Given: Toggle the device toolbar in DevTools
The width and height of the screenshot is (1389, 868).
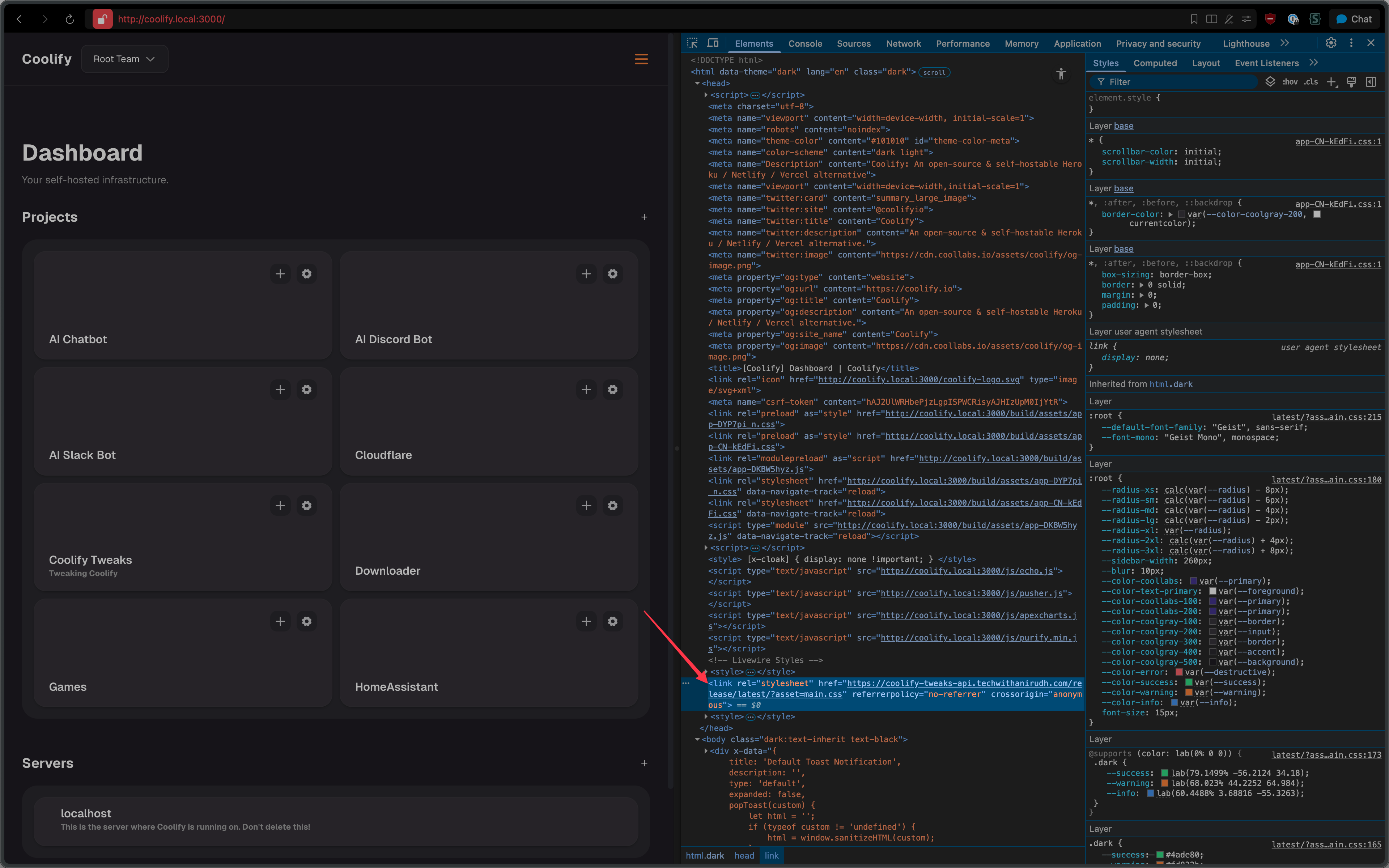Looking at the screenshot, I should [x=713, y=43].
